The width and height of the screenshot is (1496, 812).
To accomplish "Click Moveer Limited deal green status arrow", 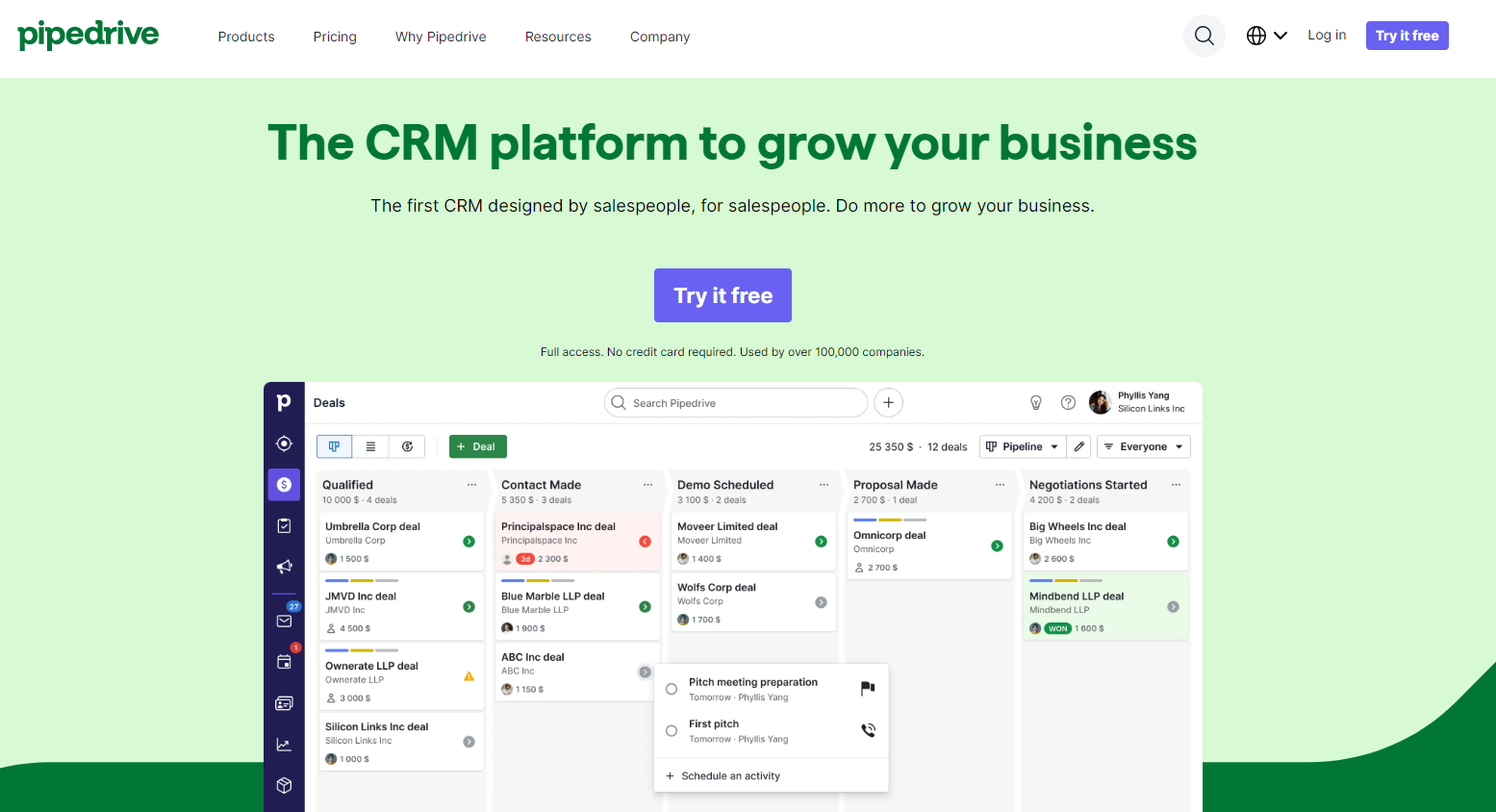I will click(x=821, y=542).
